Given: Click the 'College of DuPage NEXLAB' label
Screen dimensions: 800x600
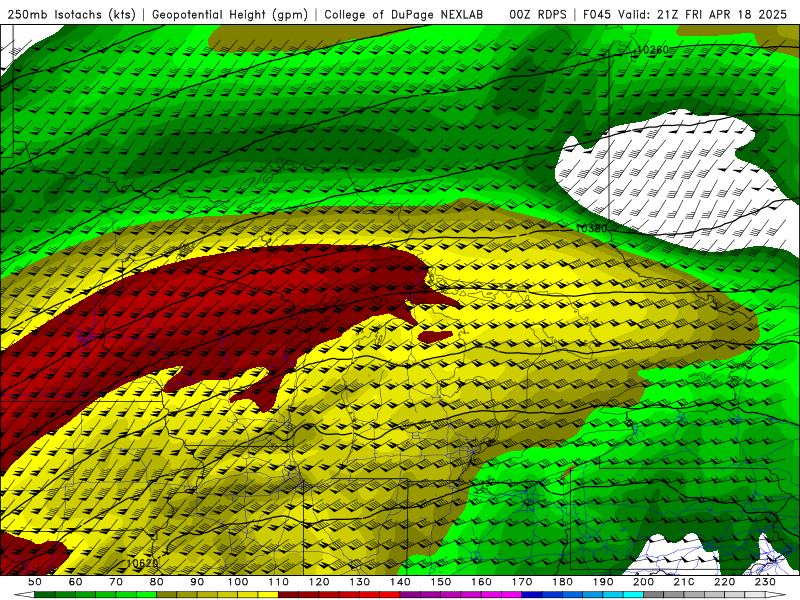Looking at the screenshot, I should 403,14.
